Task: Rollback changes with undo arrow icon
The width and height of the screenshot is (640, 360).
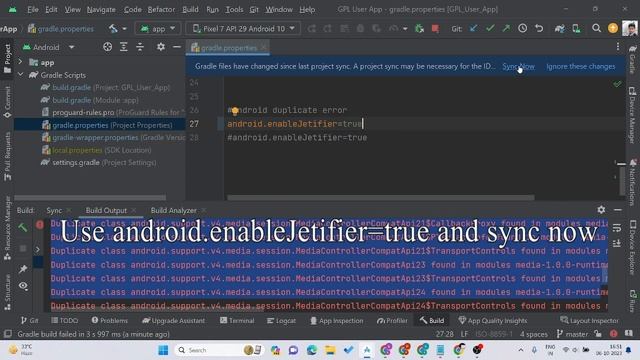Action: pos(539,29)
